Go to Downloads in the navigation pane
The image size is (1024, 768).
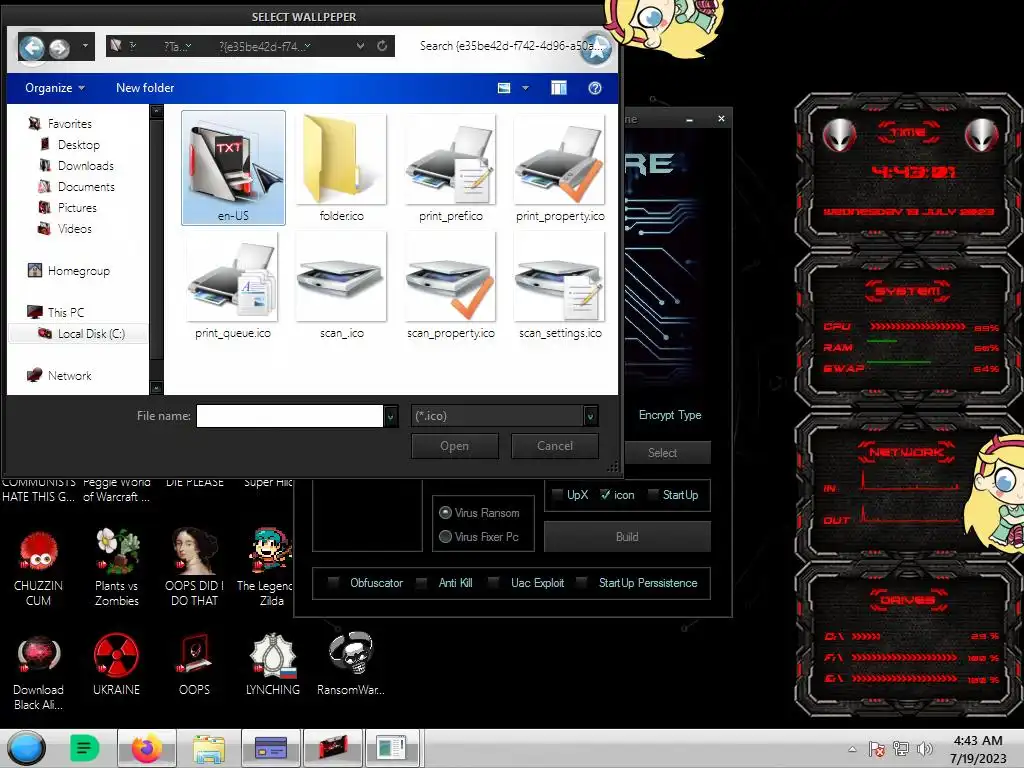pyautogui.click(x=86, y=165)
